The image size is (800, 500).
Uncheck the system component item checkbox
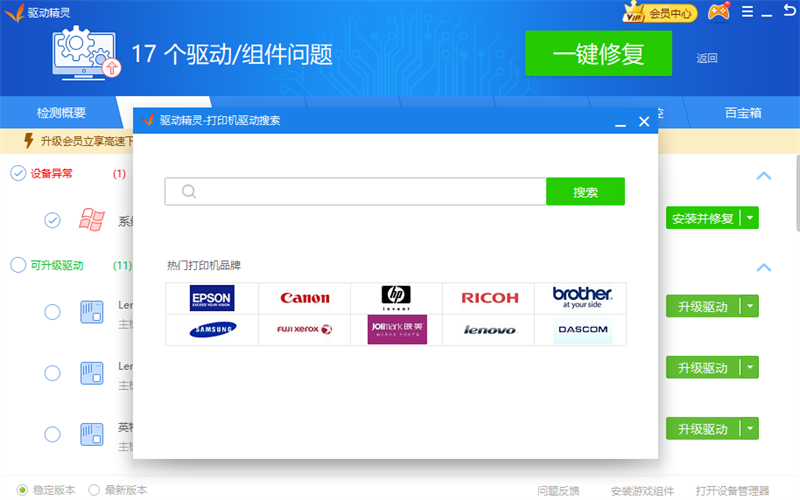(52, 220)
